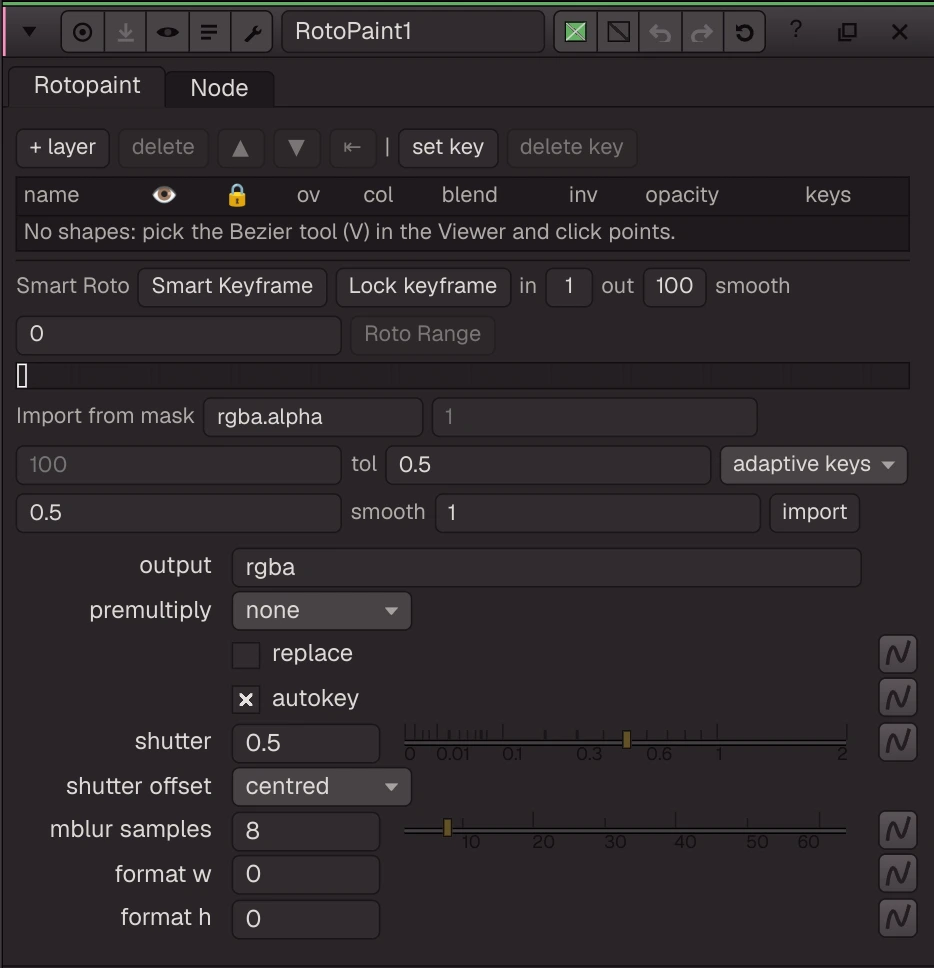Click the format h value field
This screenshot has width=934, height=968.
[x=306, y=919]
